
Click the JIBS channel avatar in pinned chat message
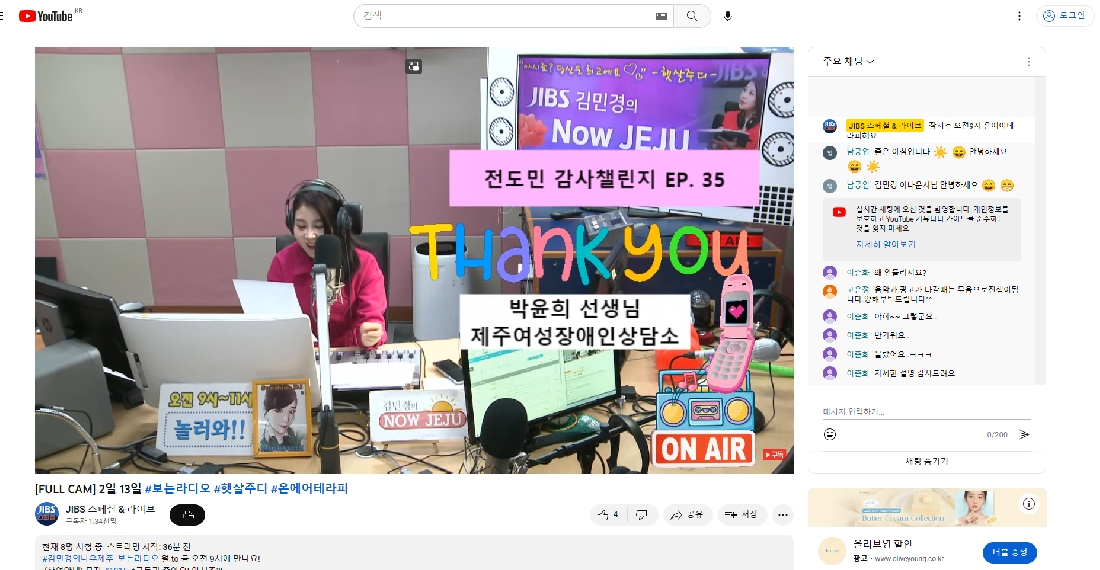pyautogui.click(x=830, y=126)
